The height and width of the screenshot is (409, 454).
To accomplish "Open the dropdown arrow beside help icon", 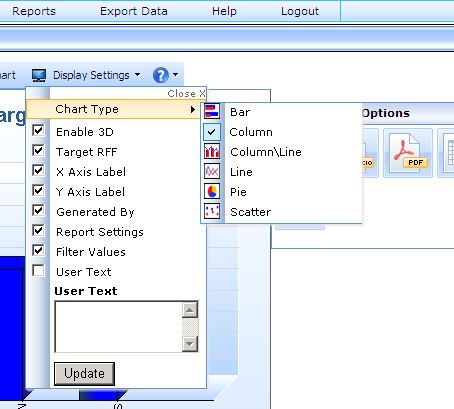I will tap(176, 75).
